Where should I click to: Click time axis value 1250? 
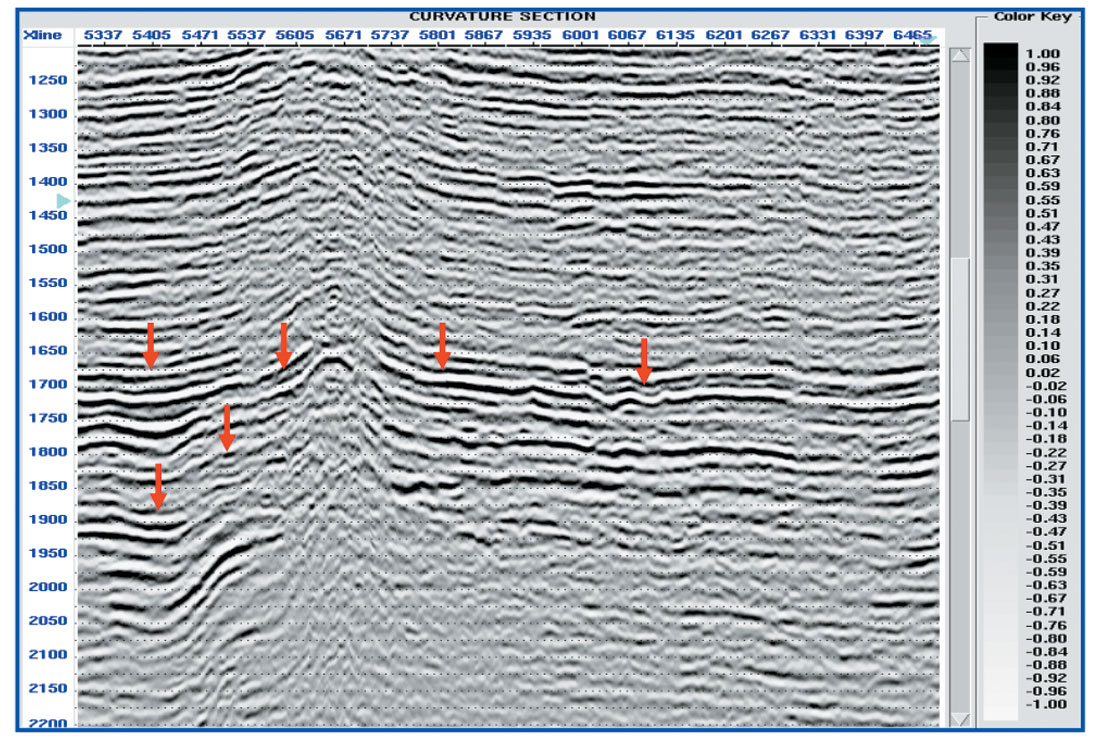click(x=48, y=80)
